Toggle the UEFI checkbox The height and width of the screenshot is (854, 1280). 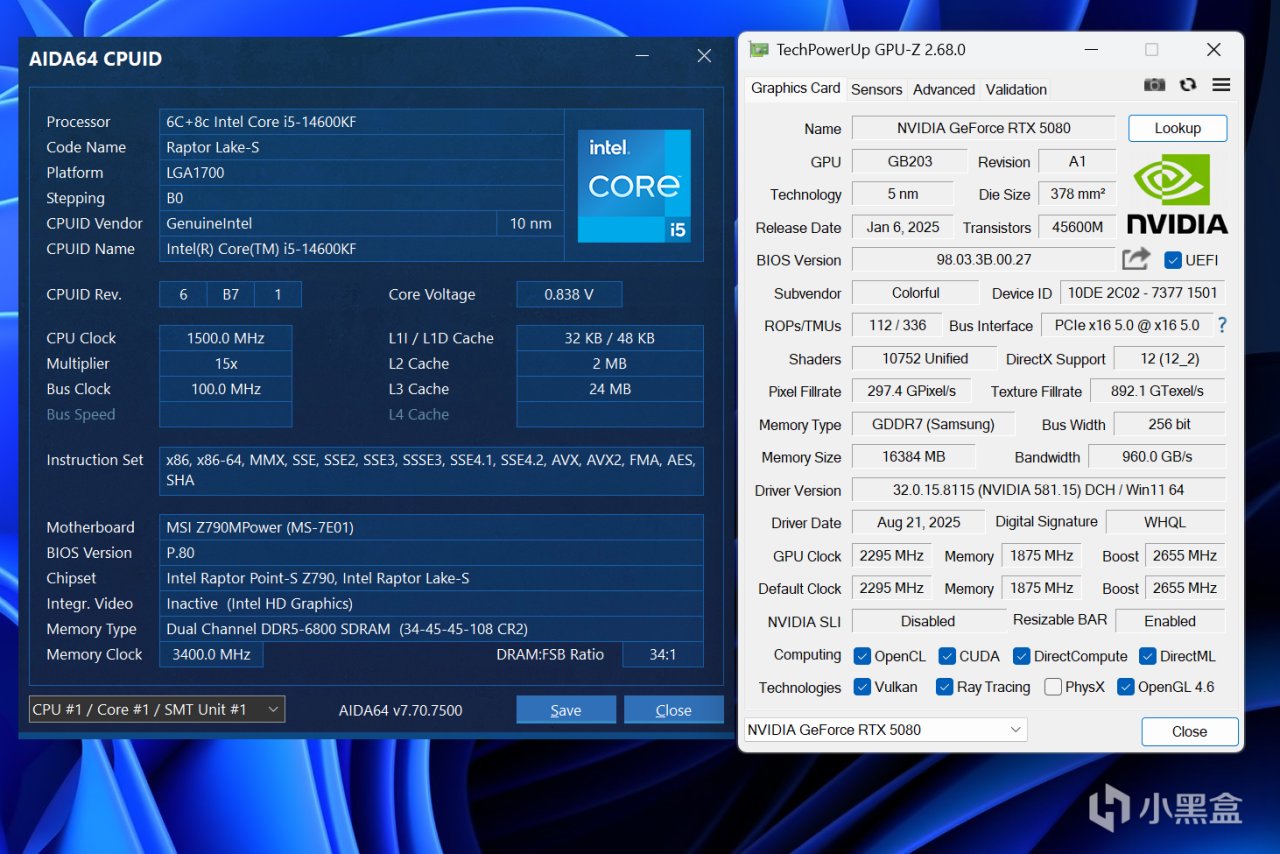point(1173,261)
